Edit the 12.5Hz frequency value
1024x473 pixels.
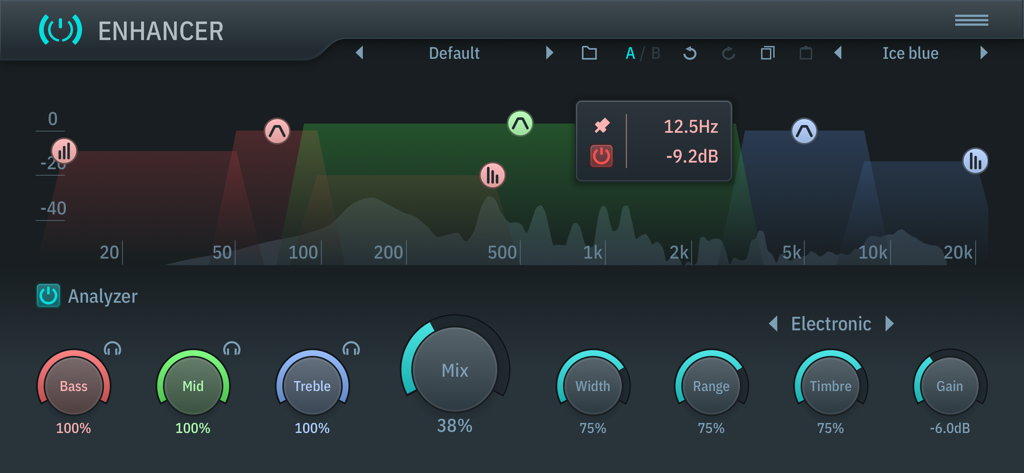(691, 127)
